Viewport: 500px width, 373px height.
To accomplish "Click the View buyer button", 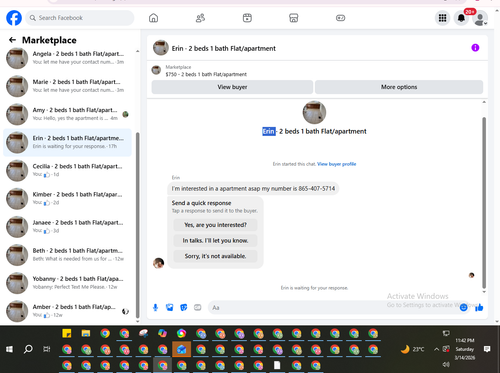I will 232,87.
